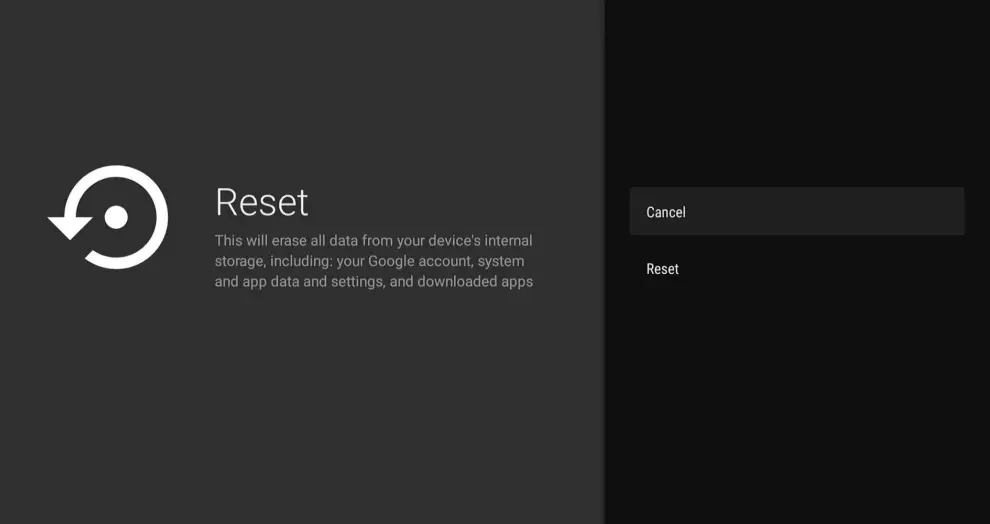The image size is (990, 524).
Task: Click the "downloaded apps" text in the description
Action: click(482, 281)
